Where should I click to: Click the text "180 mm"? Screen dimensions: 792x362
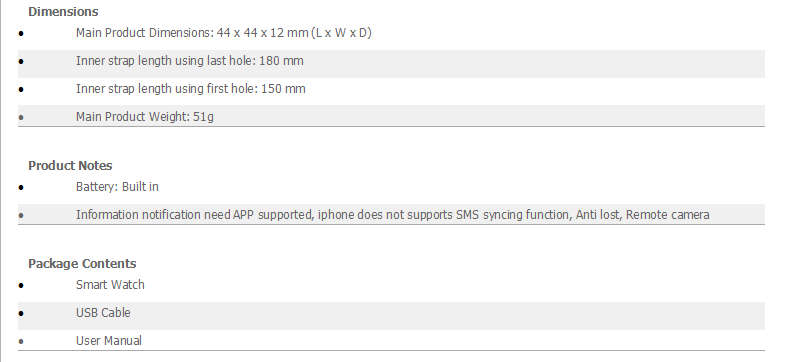pyautogui.click(x=281, y=61)
